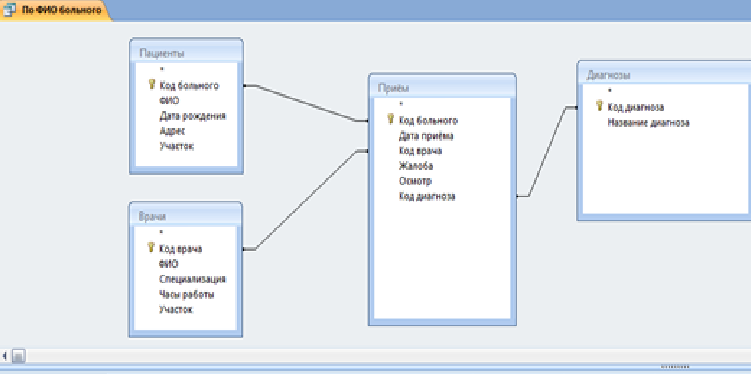The height and width of the screenshot is (374, 754).
Task: Select Дата рождения field in Пациенты
Action: [x=192, y=116]
